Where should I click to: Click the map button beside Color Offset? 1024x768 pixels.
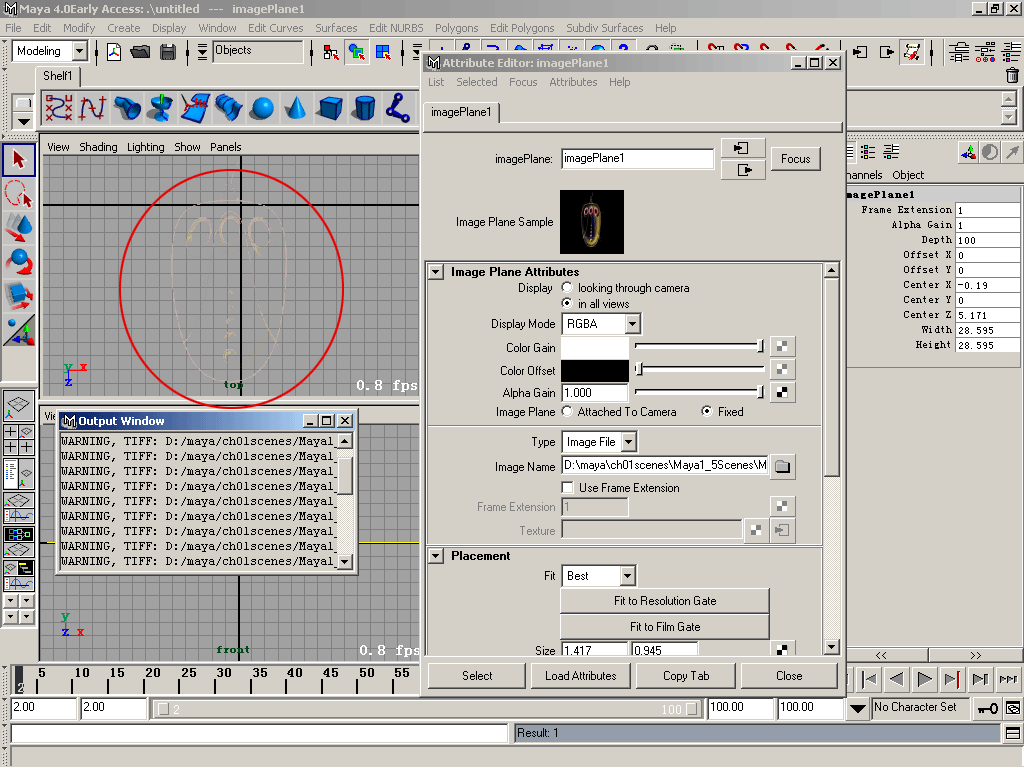(782, 370)
